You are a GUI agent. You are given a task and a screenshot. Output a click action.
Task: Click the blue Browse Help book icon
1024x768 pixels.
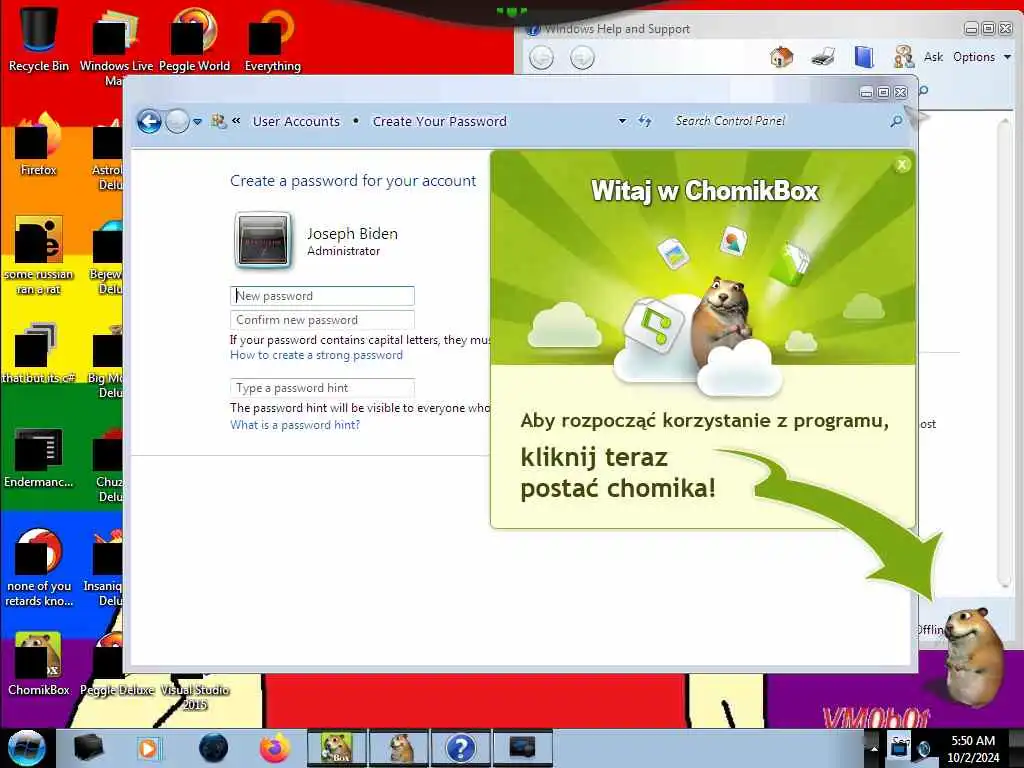pos(864,57)
